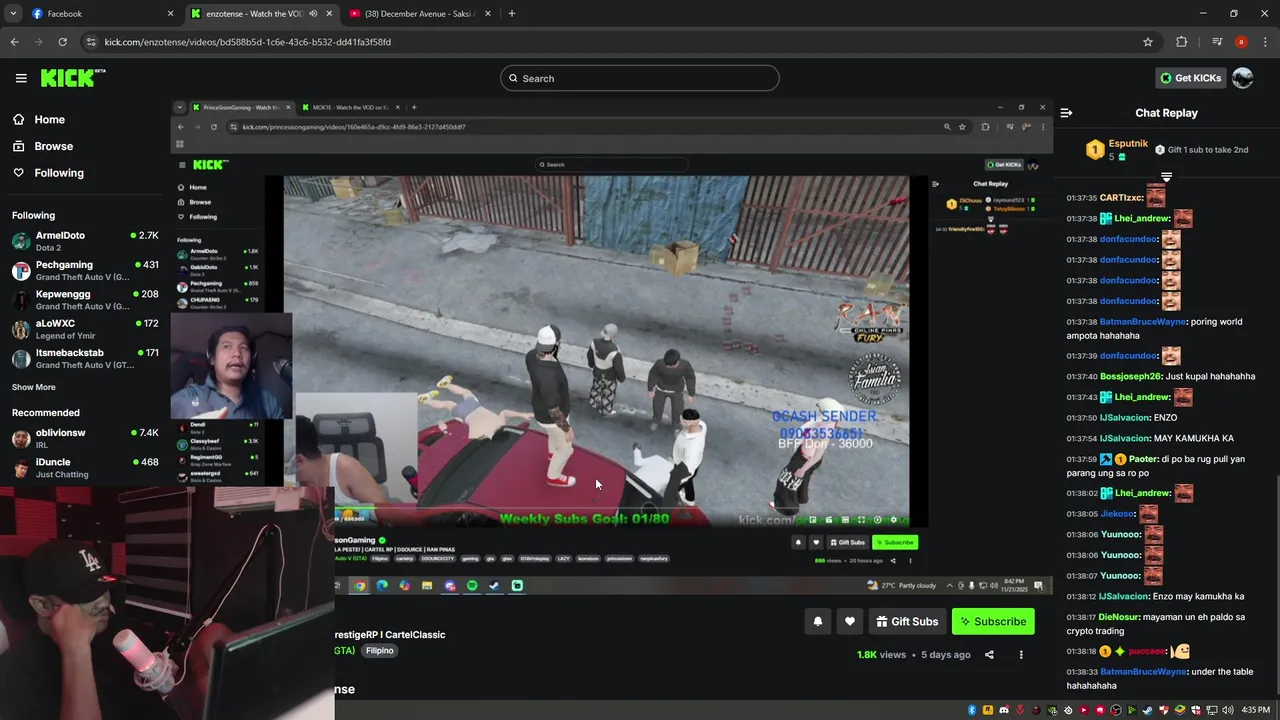Open the Kick hamburger sidebar menu

point(21,78)
